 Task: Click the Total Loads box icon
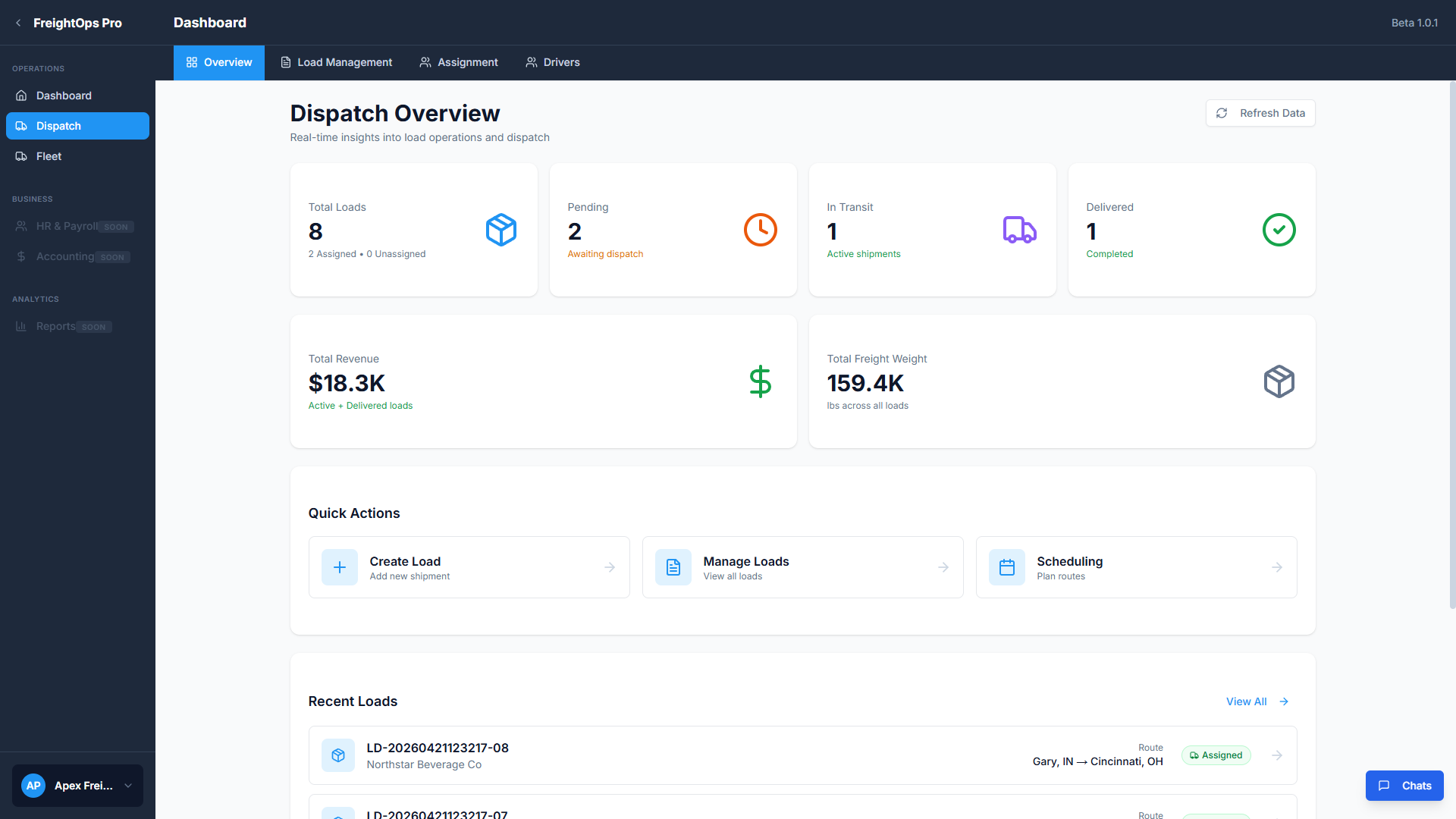[500, 230]
